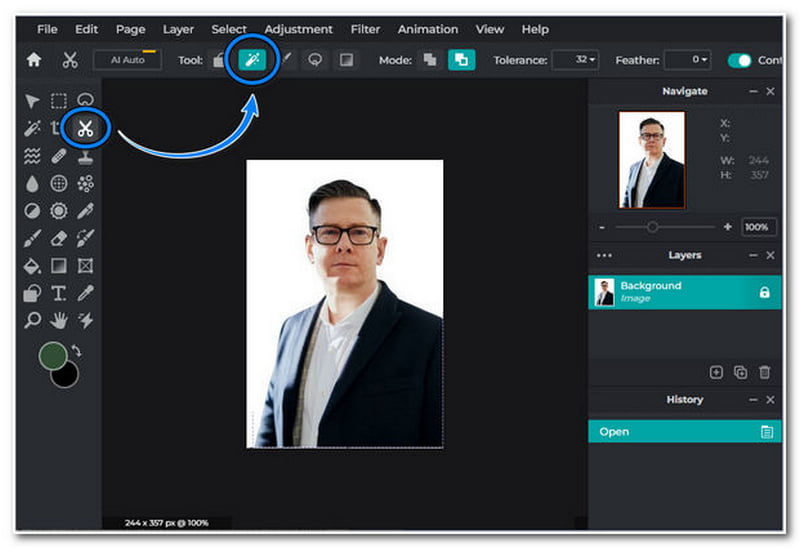800x548 pixels.
Task: Open the Filter menu
Action: pos(365,29)
